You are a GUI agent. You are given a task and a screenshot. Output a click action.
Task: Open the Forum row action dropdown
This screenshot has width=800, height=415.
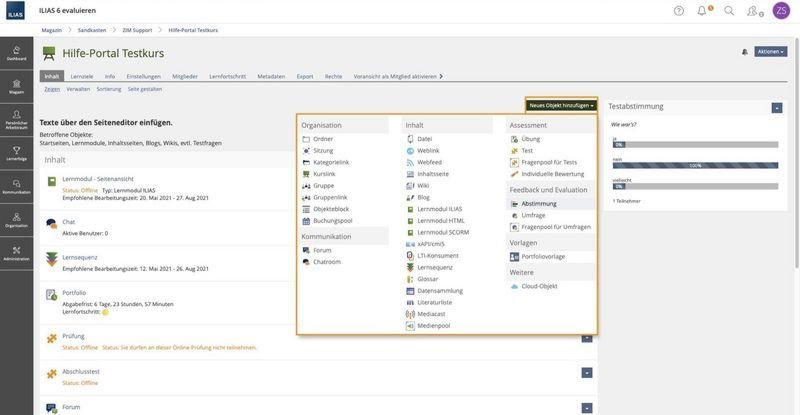(x=587, y=408)
